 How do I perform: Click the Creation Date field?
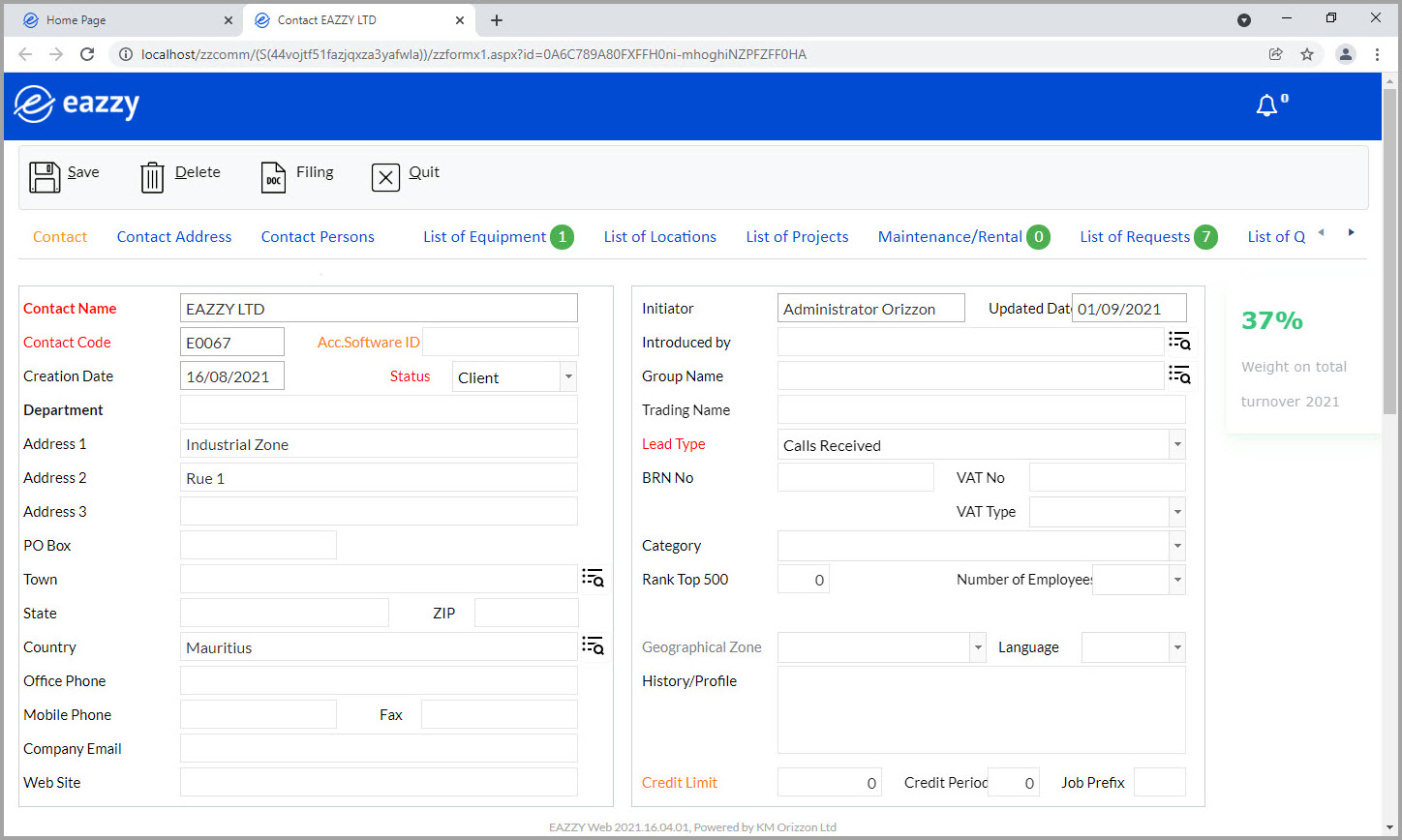pos(232,375)
